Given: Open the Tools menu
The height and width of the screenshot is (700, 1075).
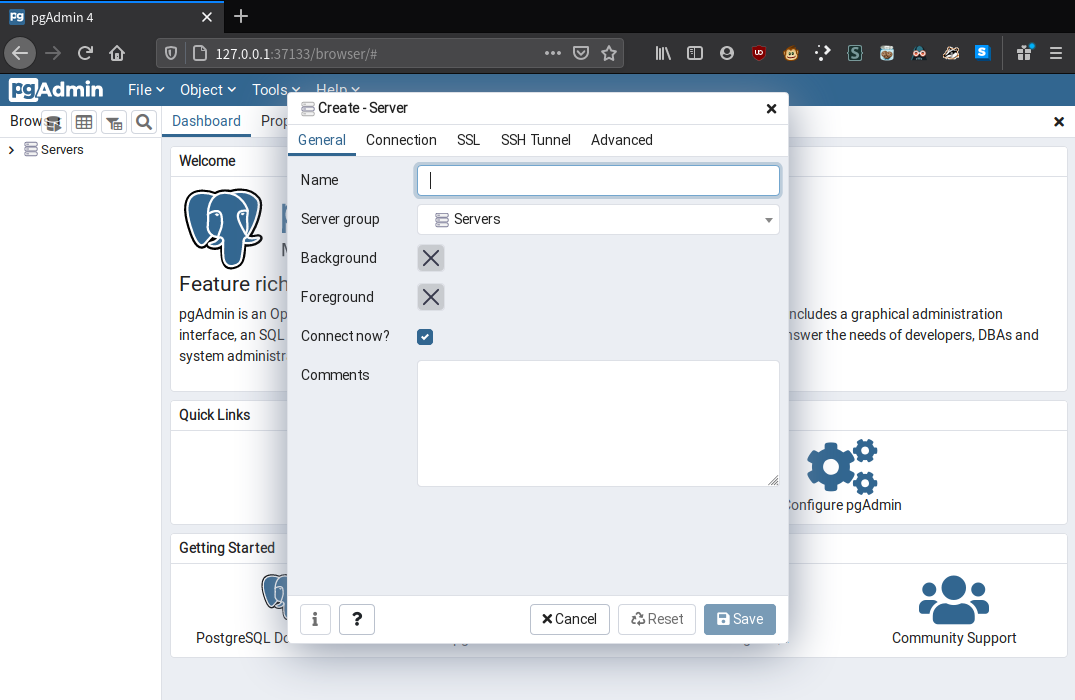Looking at the screenshot, I should click(276, 90).
